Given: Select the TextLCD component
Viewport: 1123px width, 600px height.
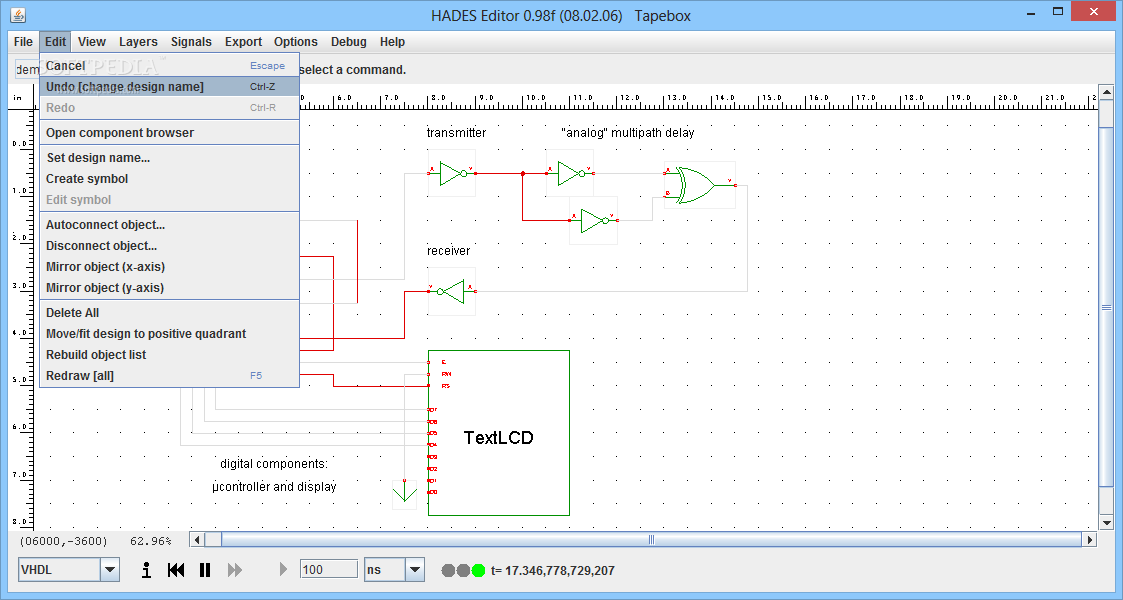Looking at the screenshot, I should tap(498, 433).
